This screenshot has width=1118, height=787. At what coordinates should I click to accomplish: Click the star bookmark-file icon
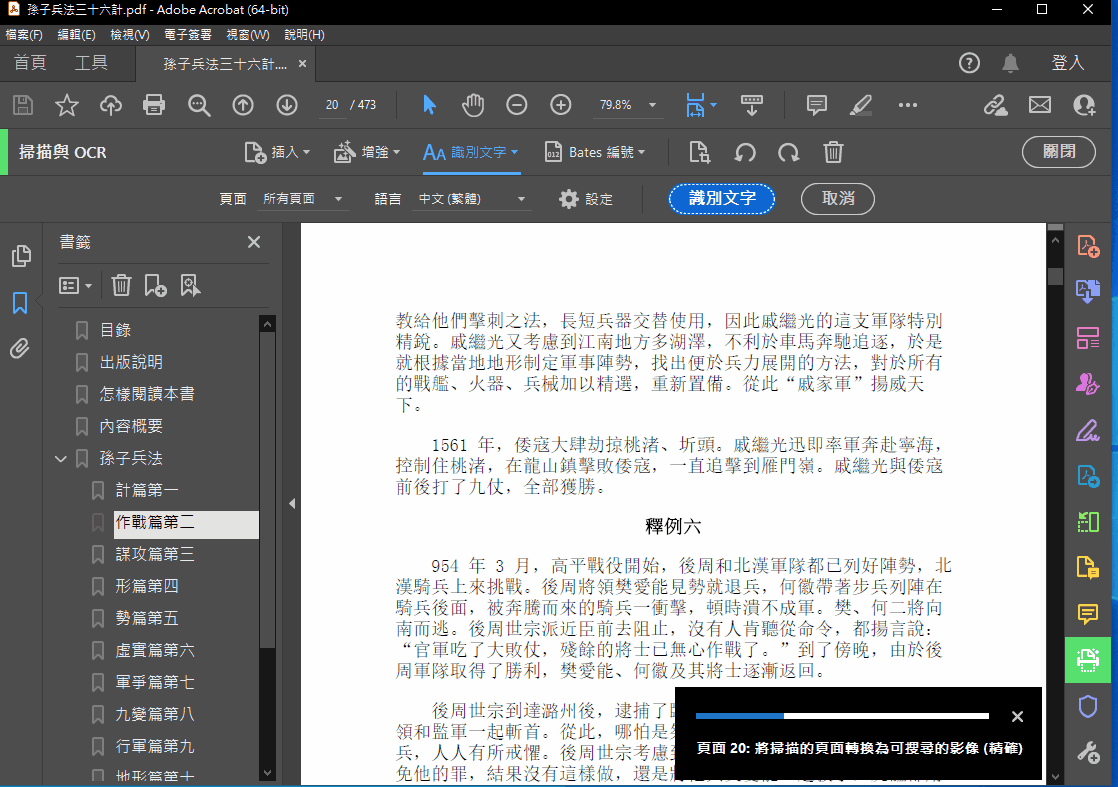(66, 105)
